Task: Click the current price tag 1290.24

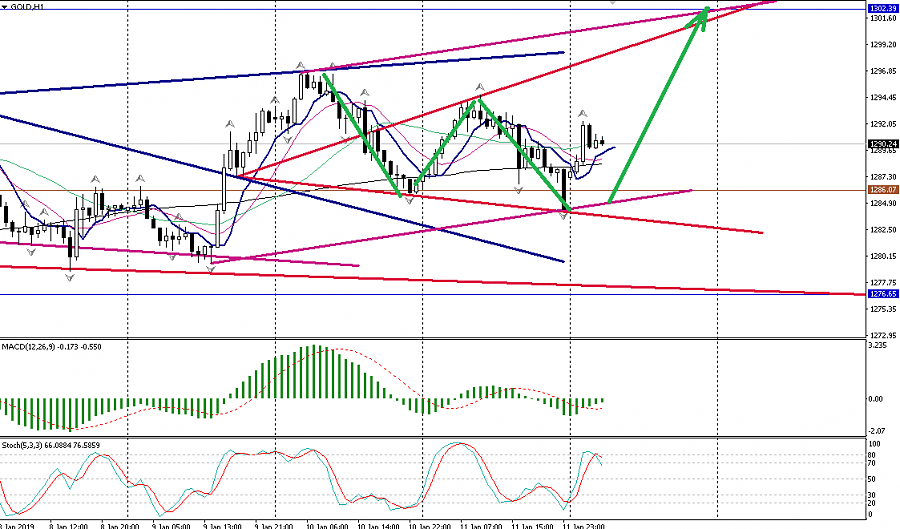Action: coord(881,143)
